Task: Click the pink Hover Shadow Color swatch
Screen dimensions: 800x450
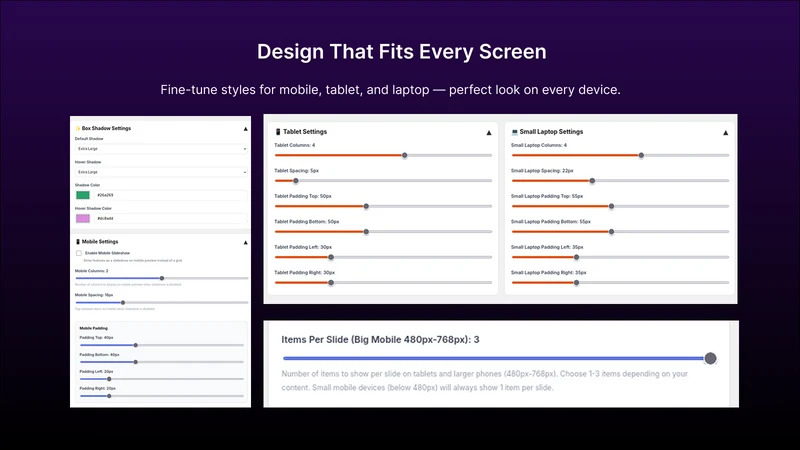Action: pyautogui.click(x=83, y=218)
